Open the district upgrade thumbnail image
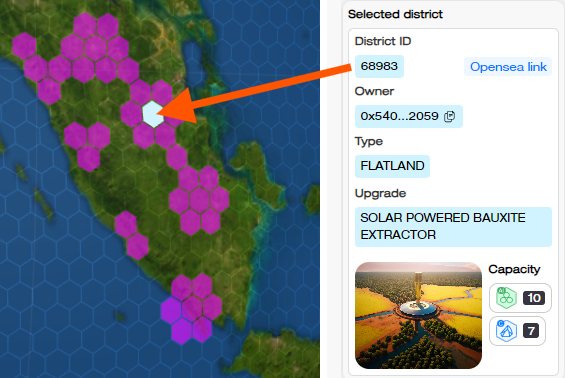 418,315
